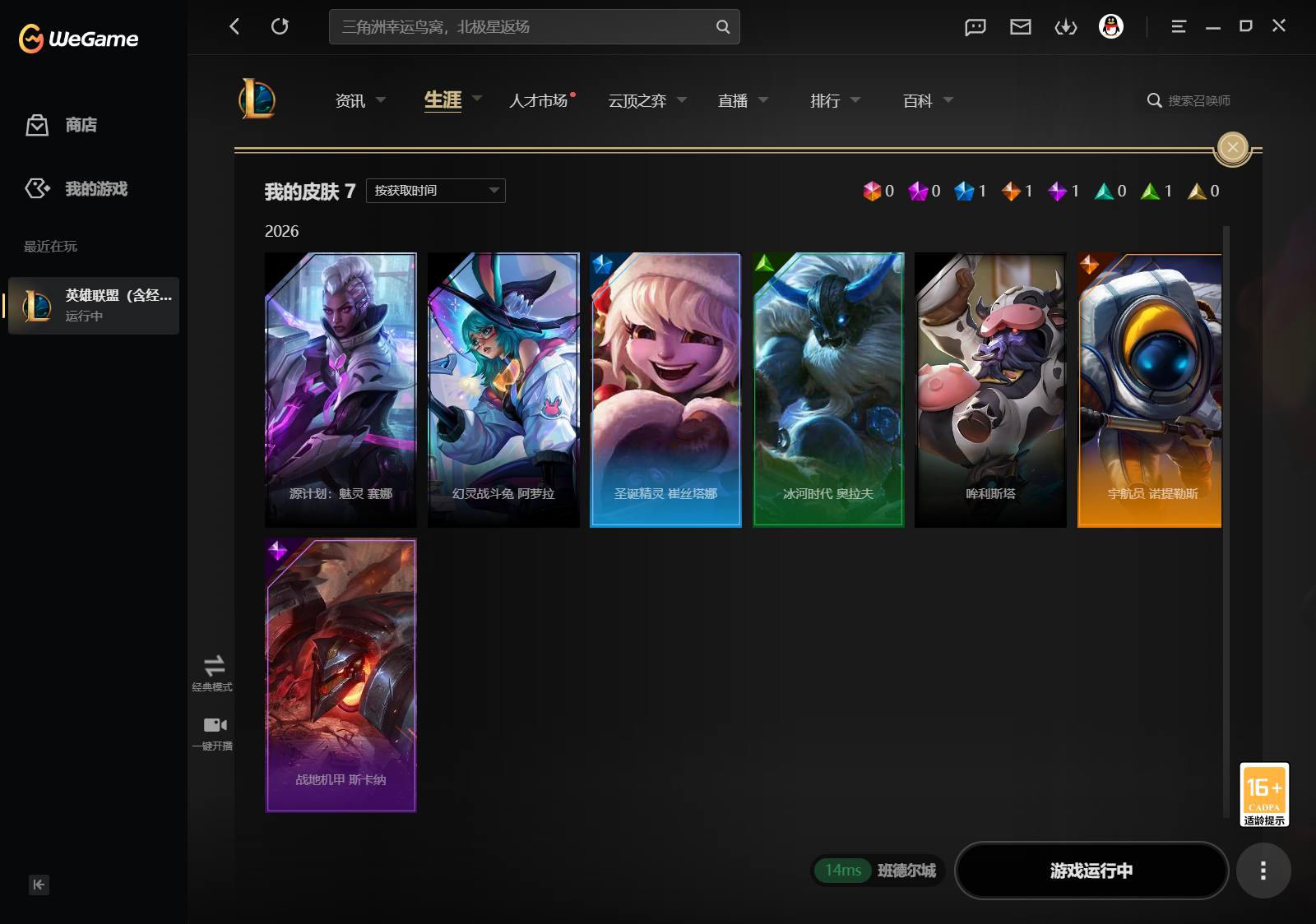
Task: Start 一键开播 one-click streaming
Action: tap(212, 732)
